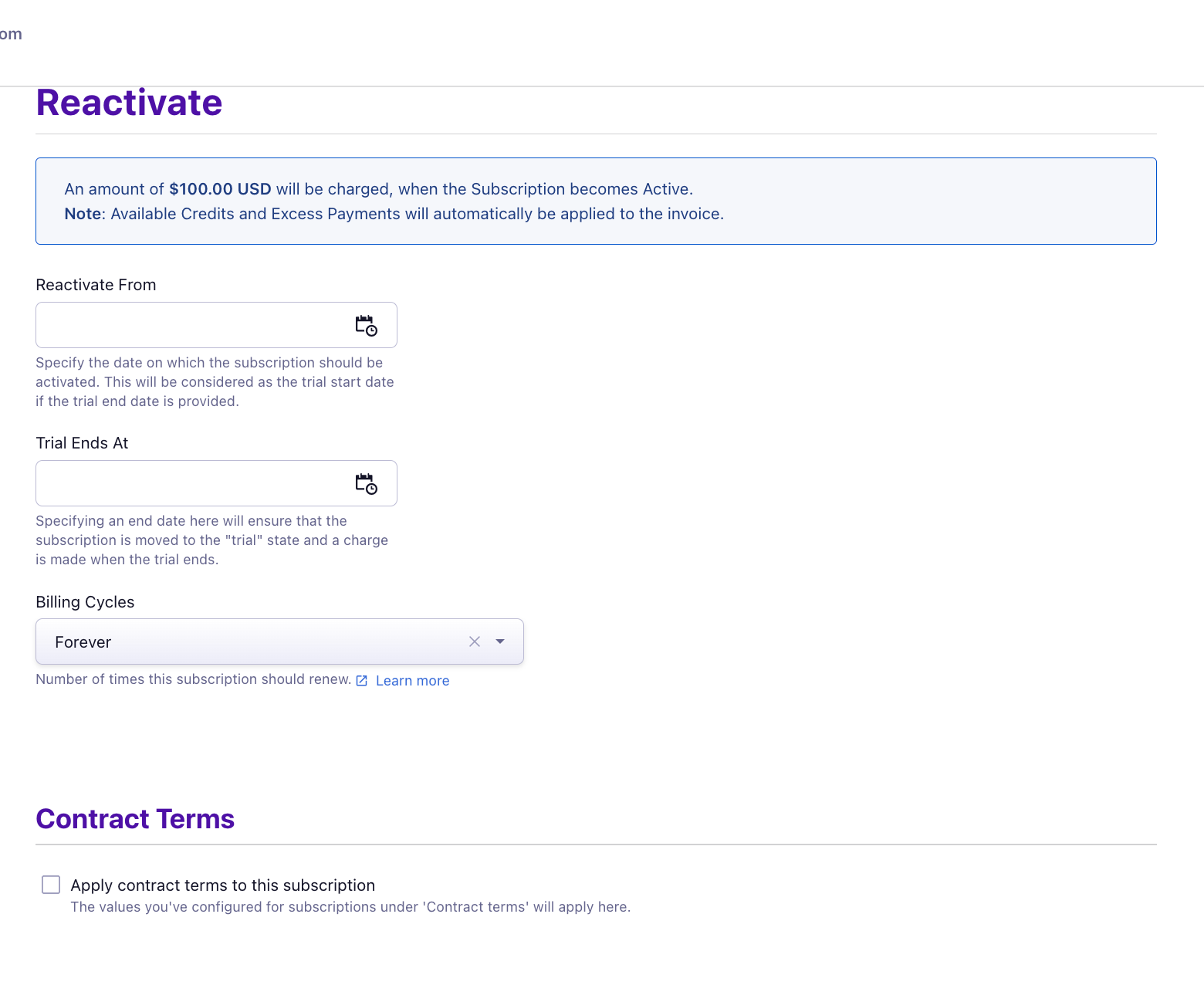Open the Trial Ends At calendar icon

366,484
